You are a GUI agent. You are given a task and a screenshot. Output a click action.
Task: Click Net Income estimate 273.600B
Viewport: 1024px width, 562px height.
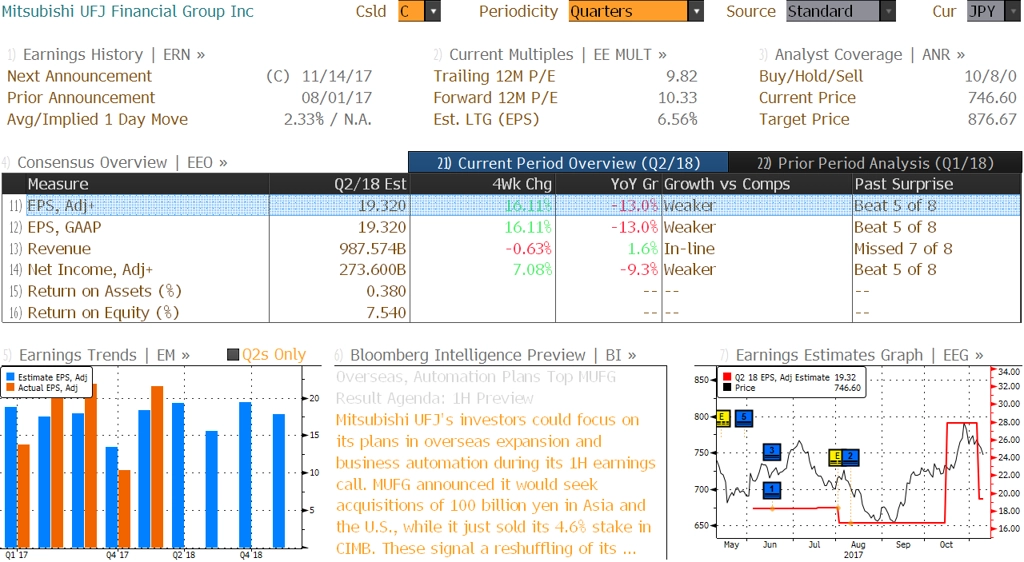pyautogui.click(x=372, y=270)
